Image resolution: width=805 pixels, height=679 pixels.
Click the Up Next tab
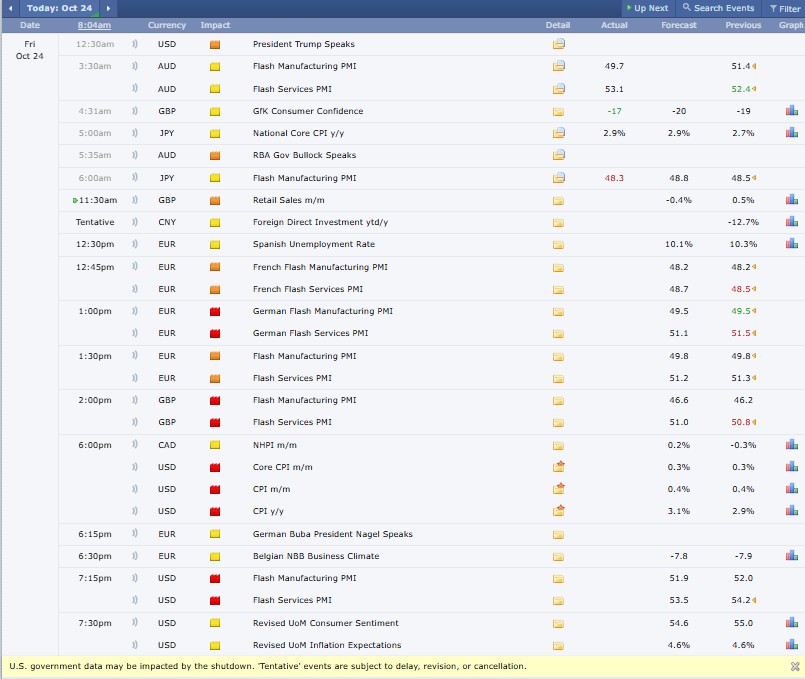(x=647, y=8)
